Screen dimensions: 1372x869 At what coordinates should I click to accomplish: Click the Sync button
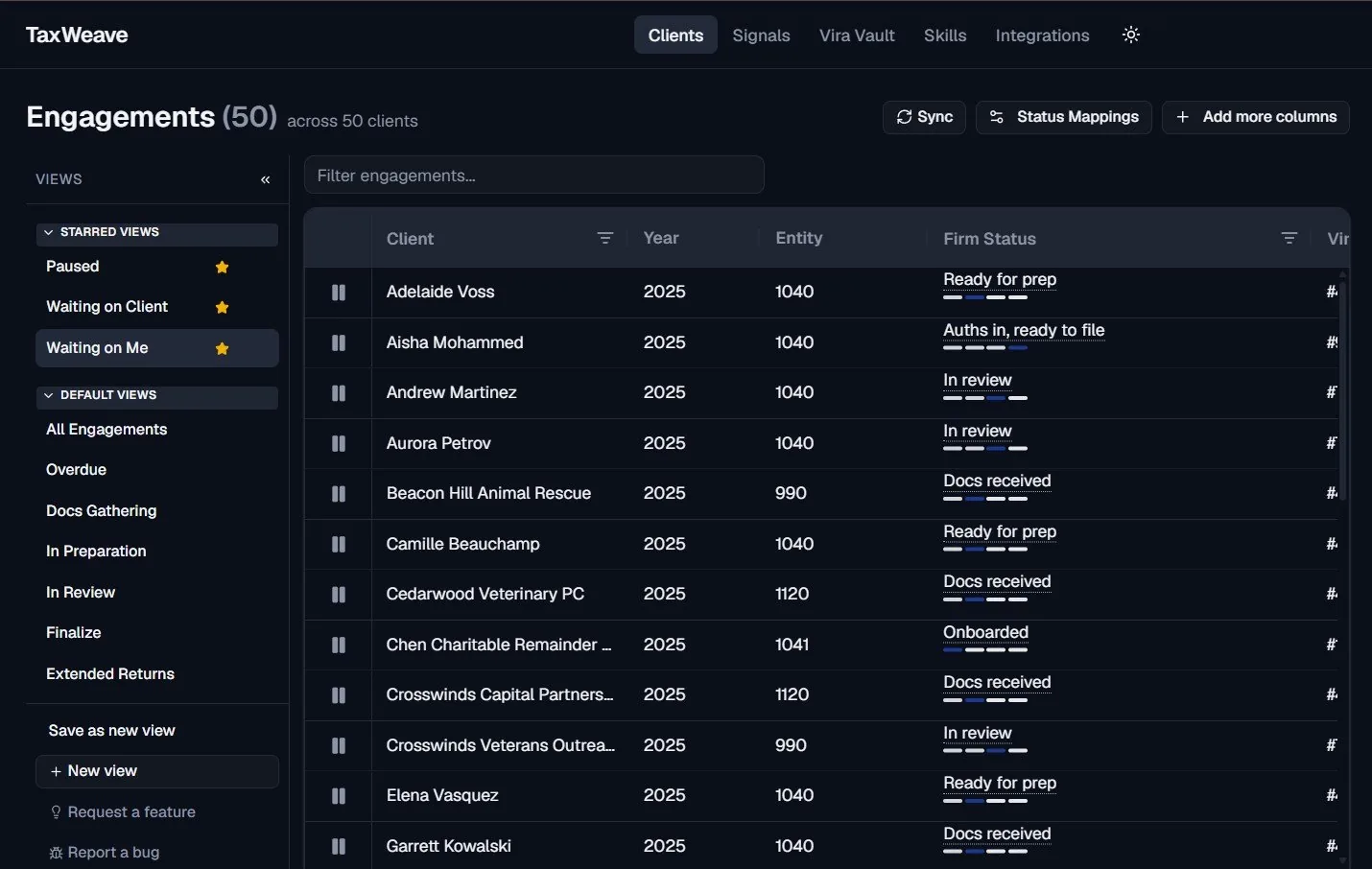[924, 117]
